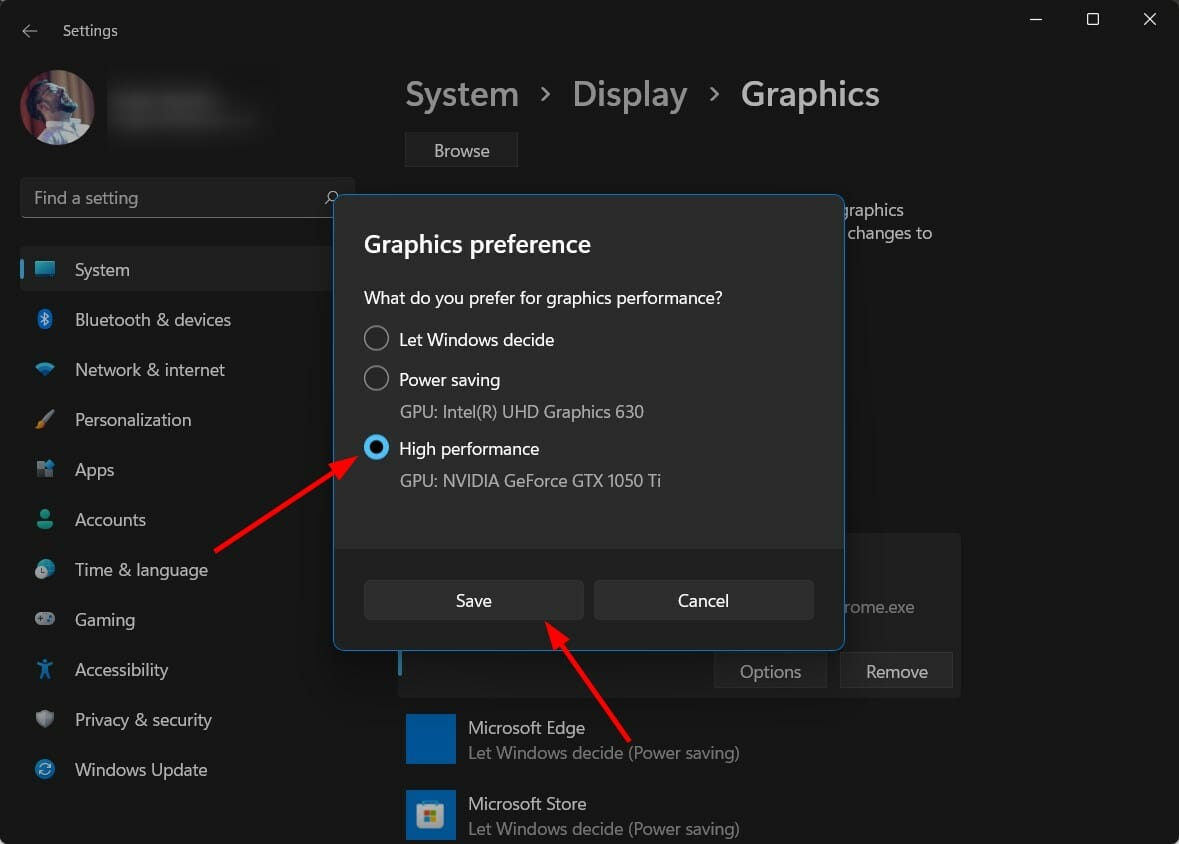Navigate to Display in the breadcrumb
Screen dimensions: 1179x844
[629, 95]
